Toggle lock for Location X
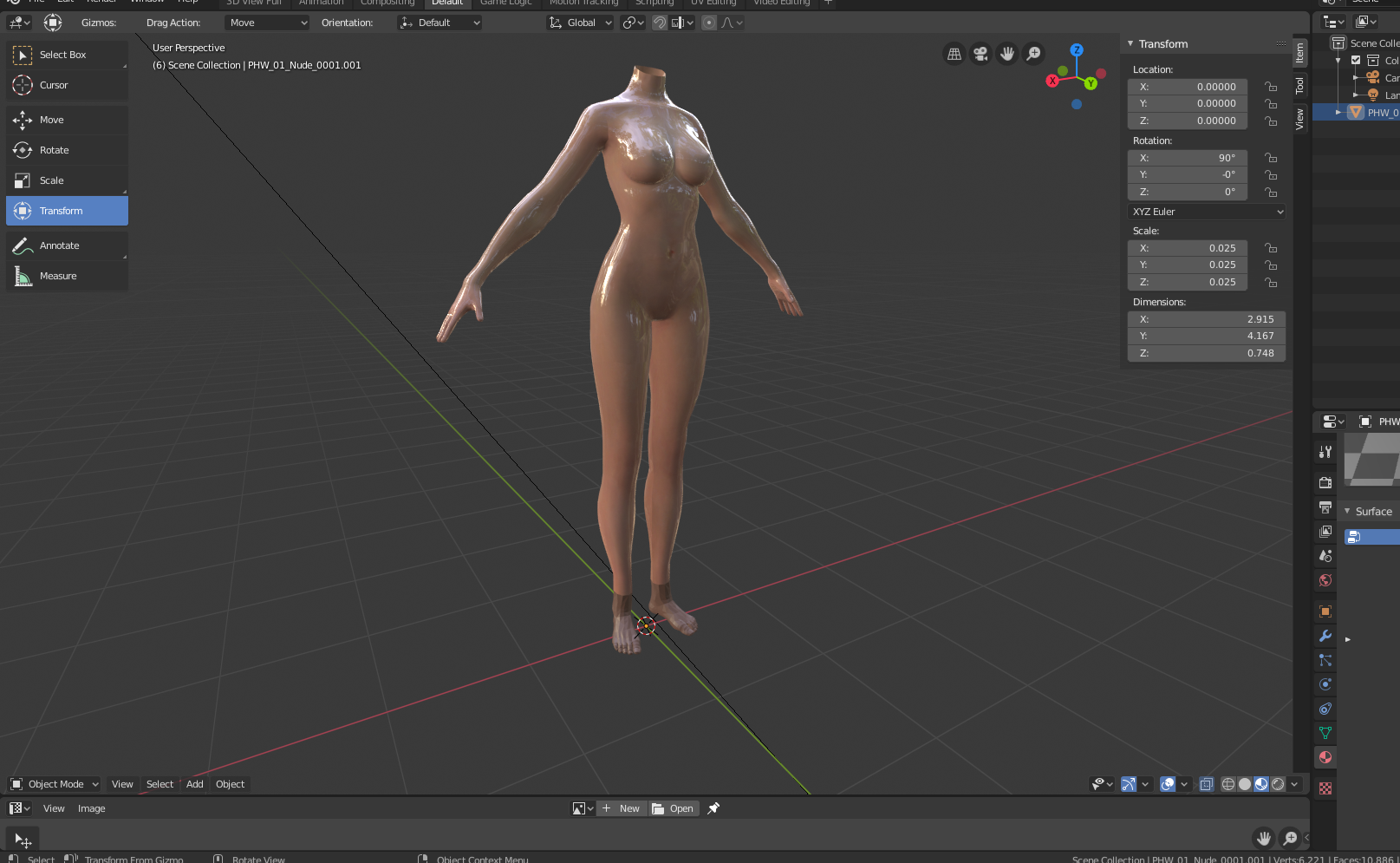This screenshot has height=863, width=1400. [x=1271, y=87]
